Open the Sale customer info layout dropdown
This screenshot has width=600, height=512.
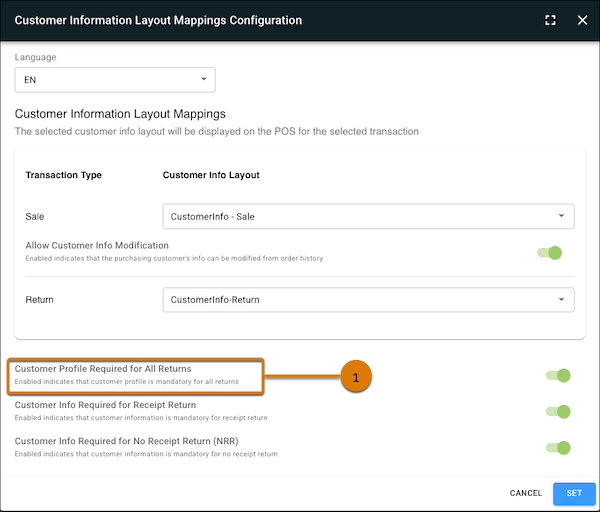point(368,216)
